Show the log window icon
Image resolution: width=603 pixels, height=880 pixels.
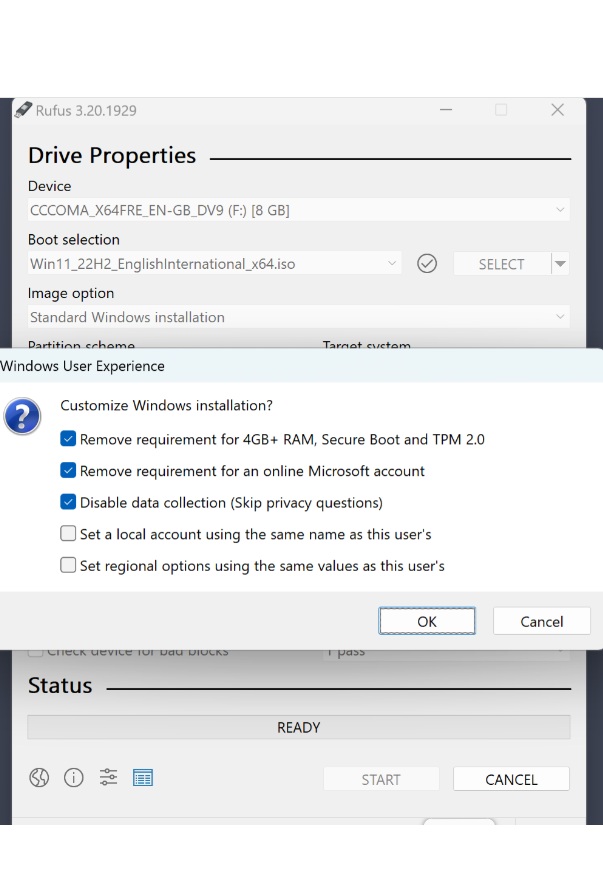tap(143, 778)
